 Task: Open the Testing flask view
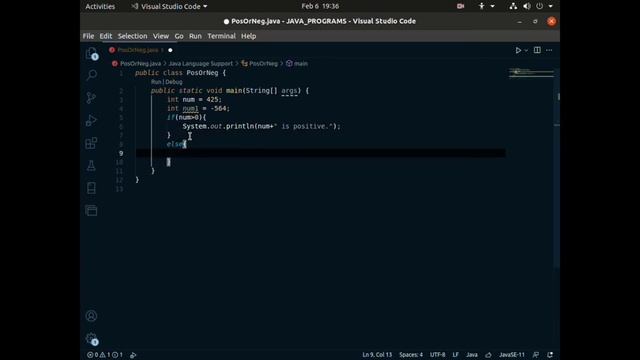point(91,165)
